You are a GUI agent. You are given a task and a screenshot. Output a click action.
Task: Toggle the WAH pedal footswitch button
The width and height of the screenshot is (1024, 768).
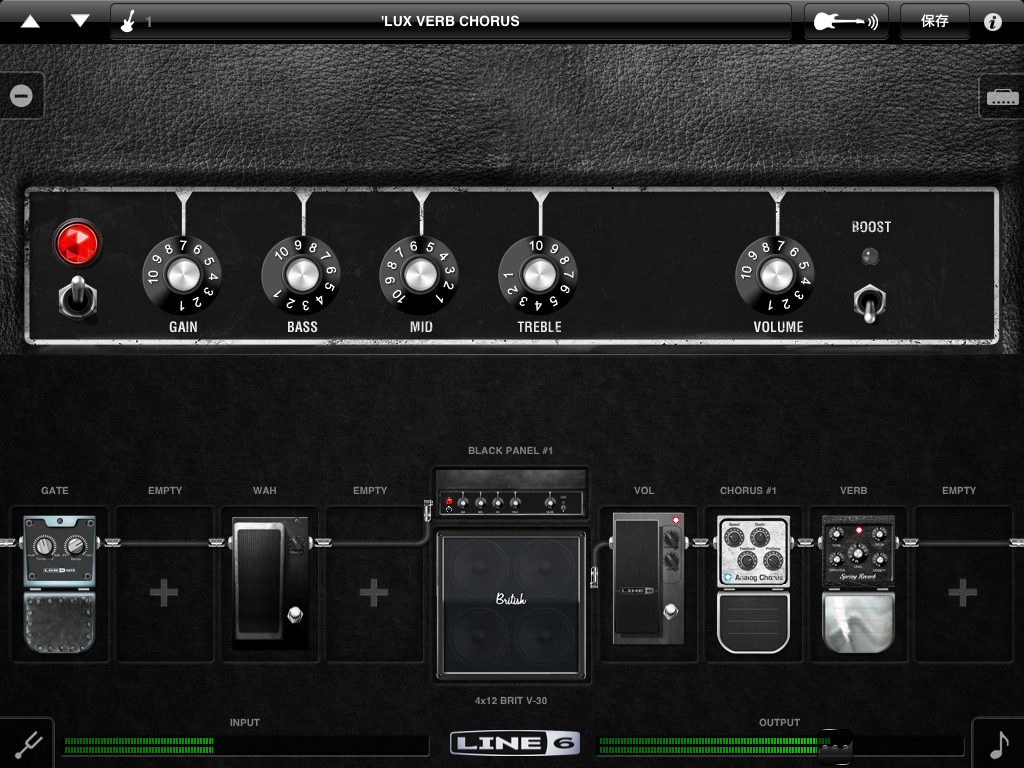pyautogui.click(x=295, y=614)
